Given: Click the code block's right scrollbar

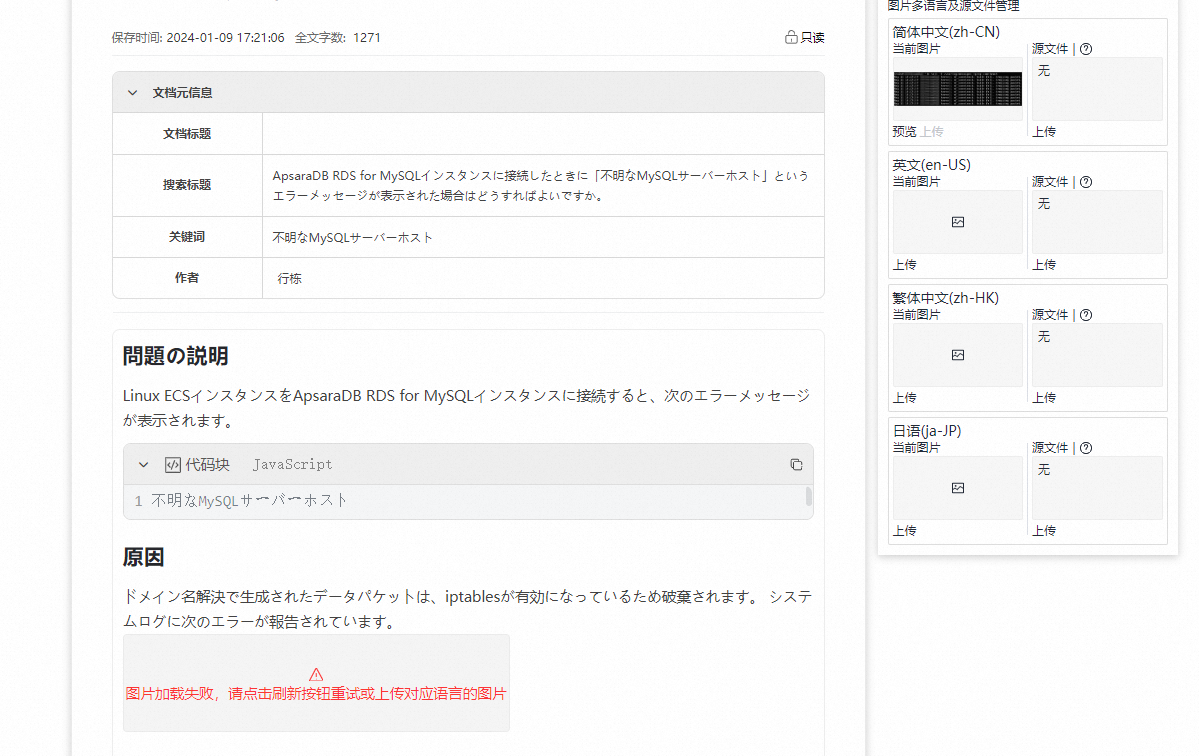Looking at the screenshot, I should (809, 494).
